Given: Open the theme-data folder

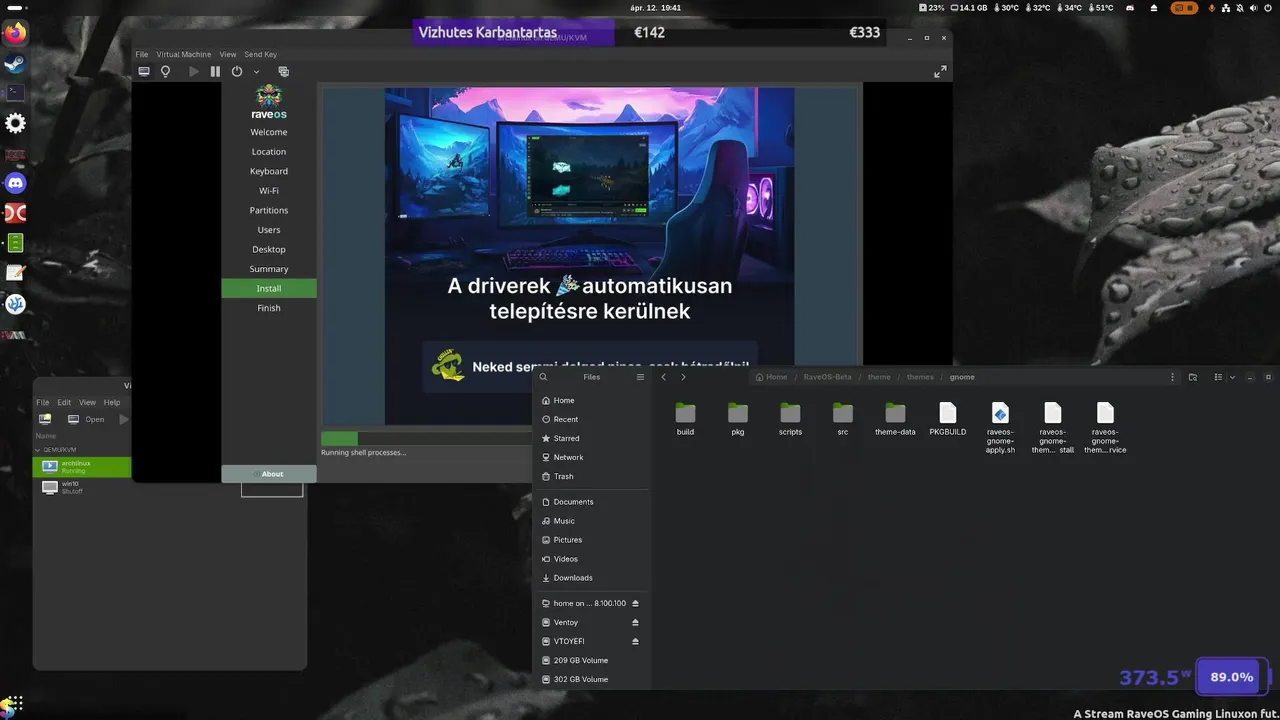Looking at the screenshot, I should (x=895, y=420).
